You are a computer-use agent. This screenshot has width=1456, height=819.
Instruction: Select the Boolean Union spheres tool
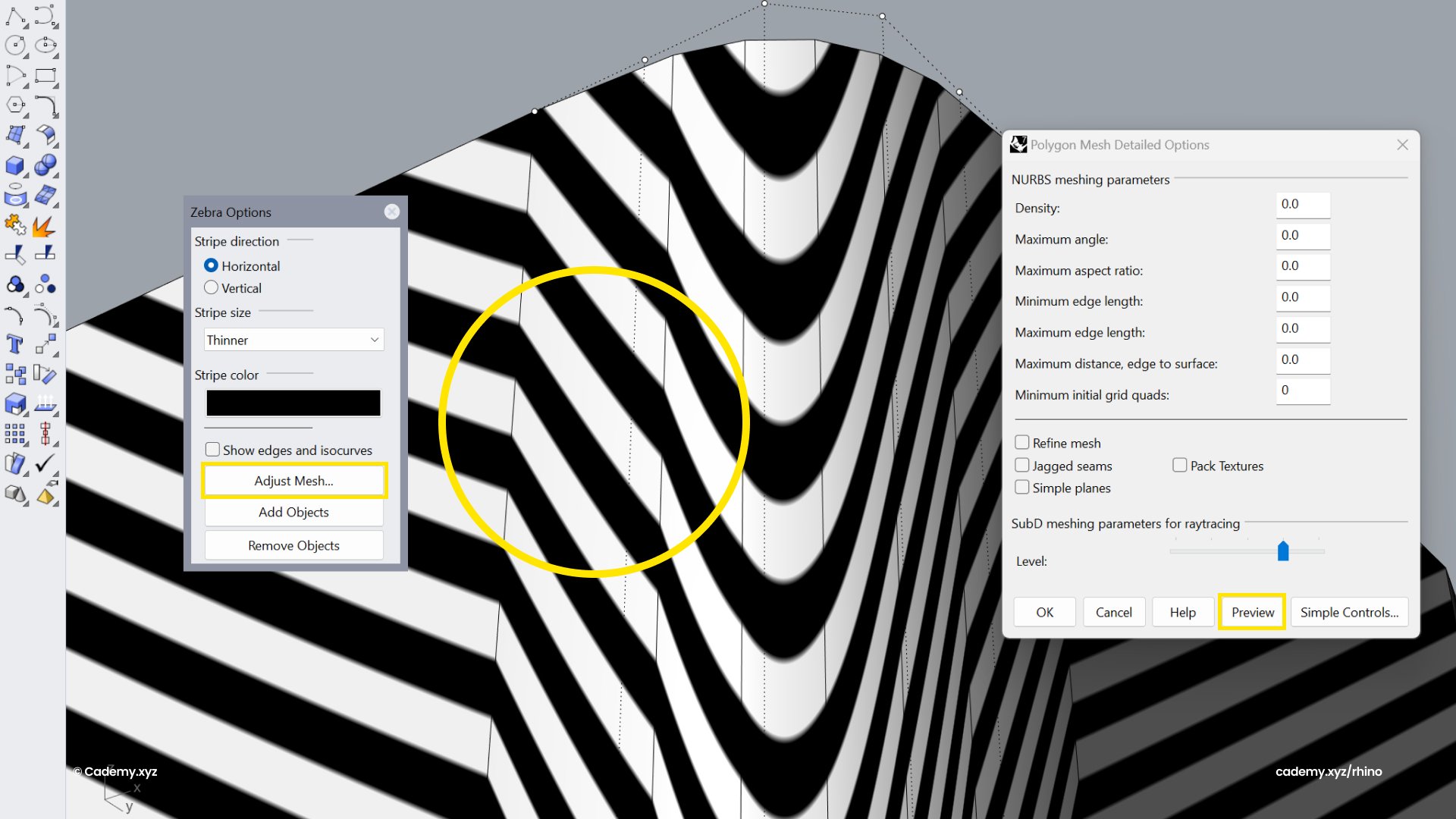click(x=45, y=165)
